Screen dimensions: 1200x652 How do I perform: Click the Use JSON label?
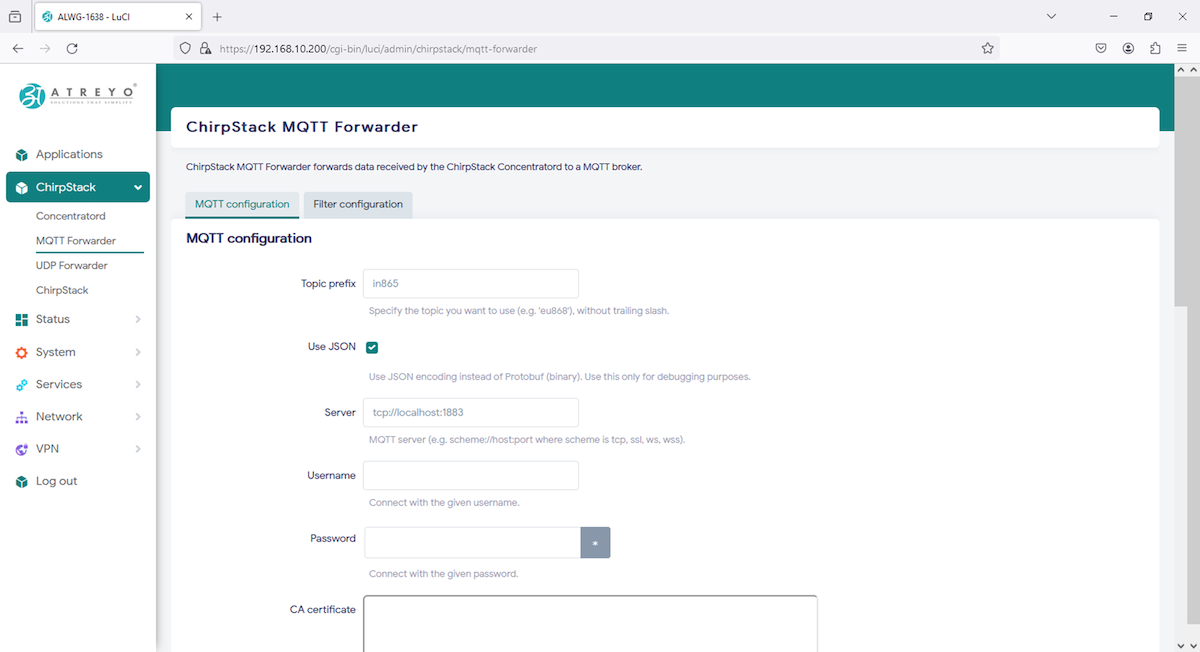(x=332, y=347)
